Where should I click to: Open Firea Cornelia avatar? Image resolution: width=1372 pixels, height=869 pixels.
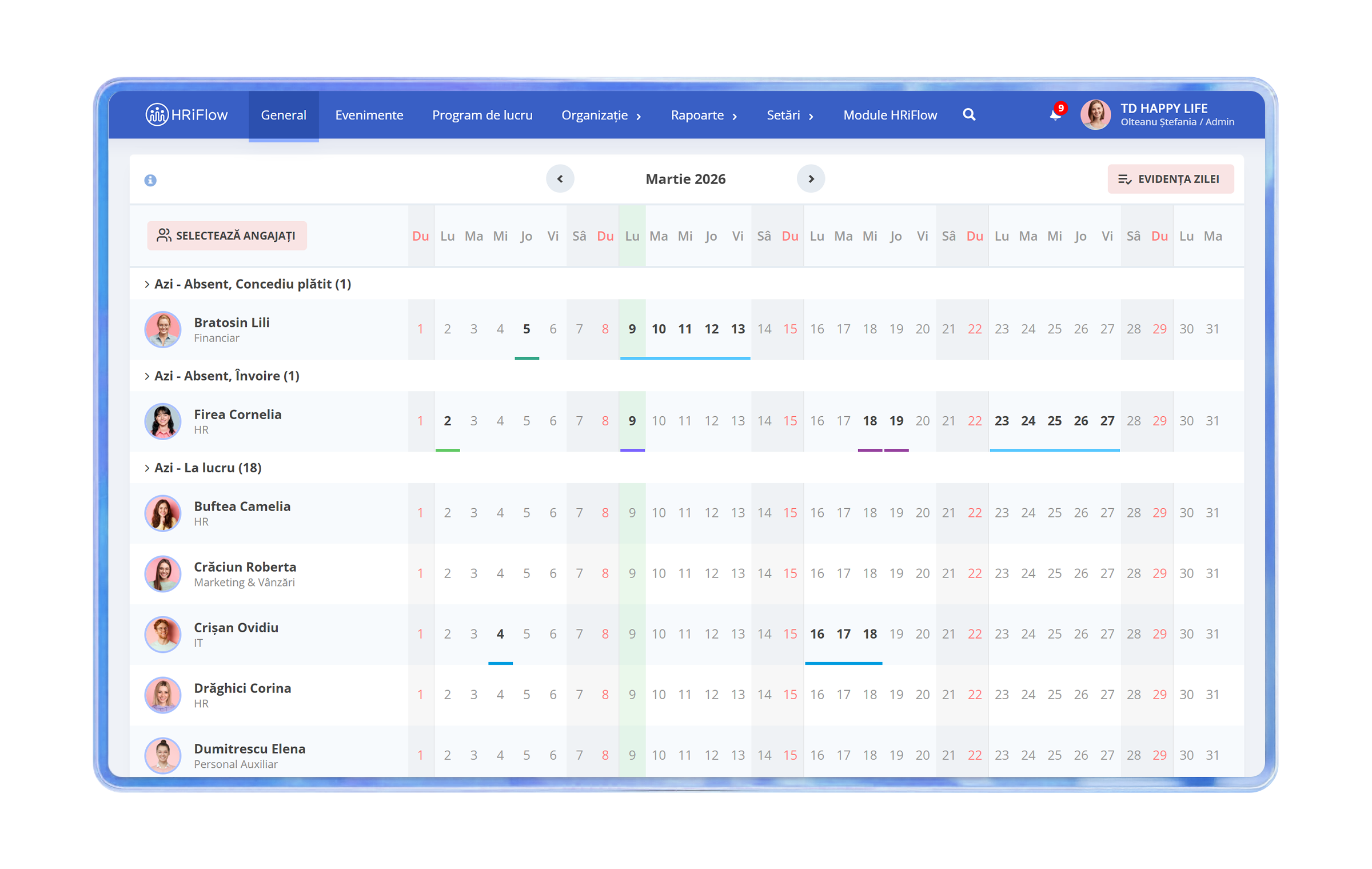pyautogui.click(x=163, y=421)
